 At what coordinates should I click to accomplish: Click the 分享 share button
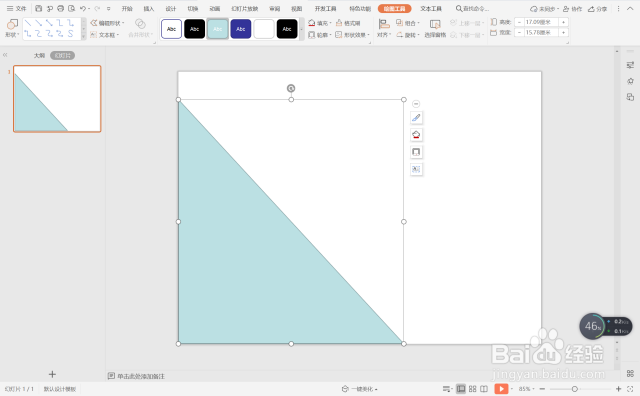pyautogui.click(x=598, y=9)
